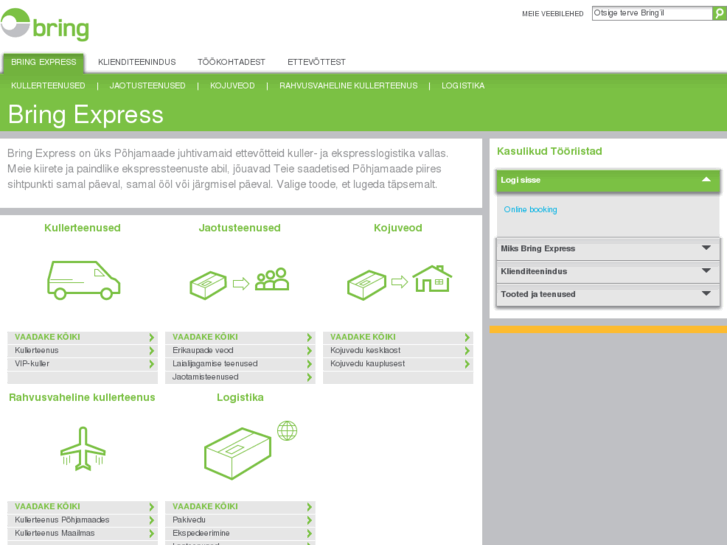
Task: Open the Kojuvedu keskladst link
Action: (x=365, y=351)
